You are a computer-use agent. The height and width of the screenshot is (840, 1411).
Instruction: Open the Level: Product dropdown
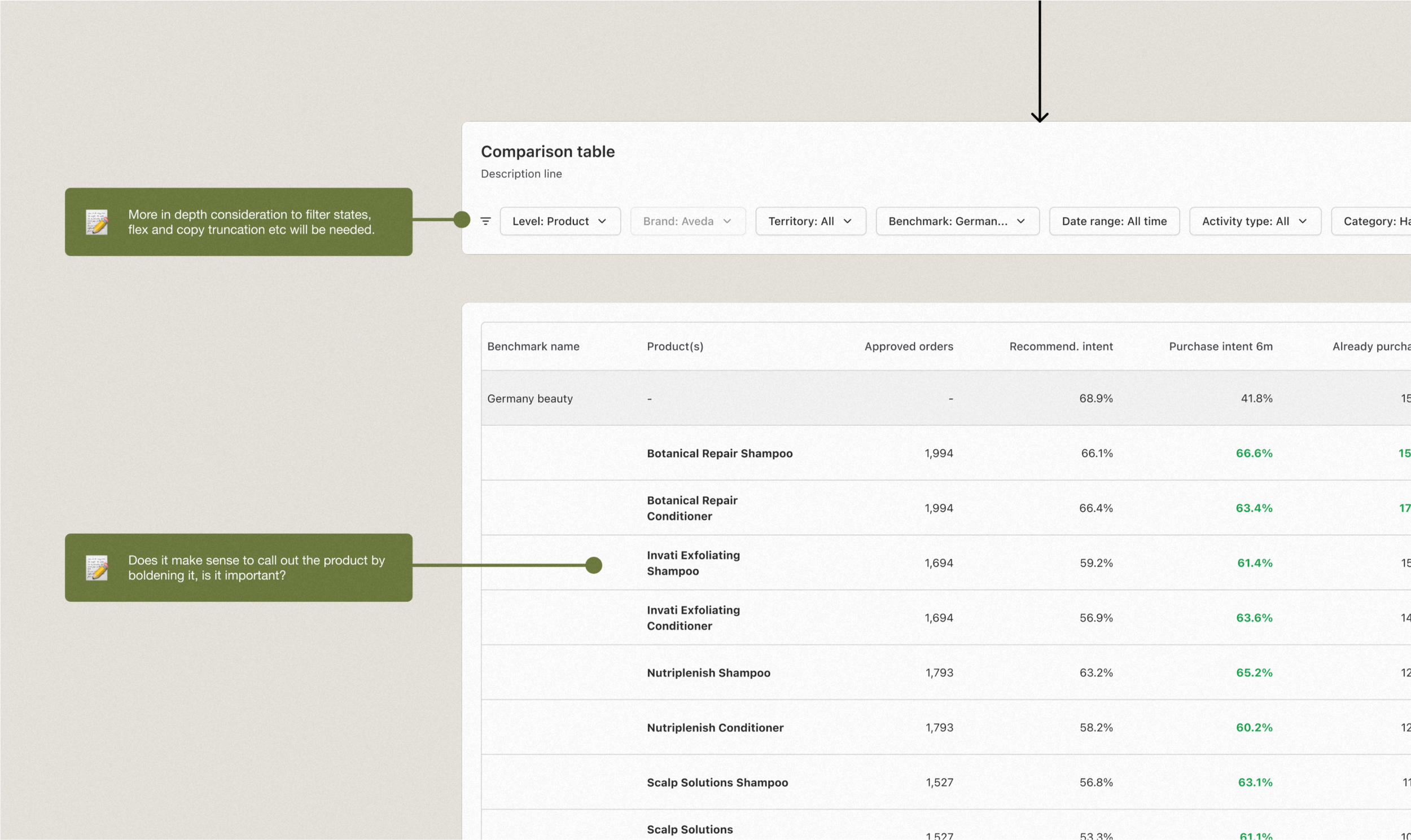pyautogui.click(x=559, y=221)
